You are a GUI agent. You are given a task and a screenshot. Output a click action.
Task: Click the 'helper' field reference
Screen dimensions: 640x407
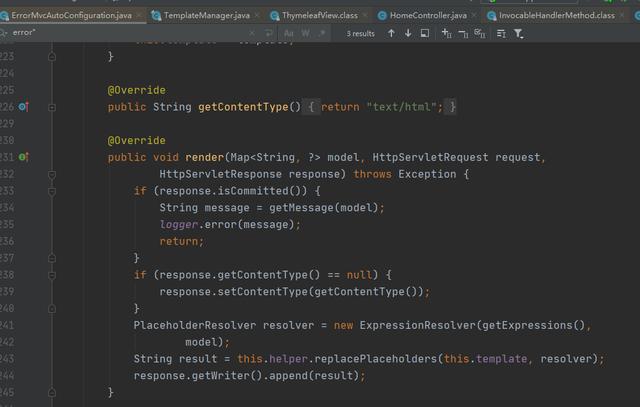(288, 359)
